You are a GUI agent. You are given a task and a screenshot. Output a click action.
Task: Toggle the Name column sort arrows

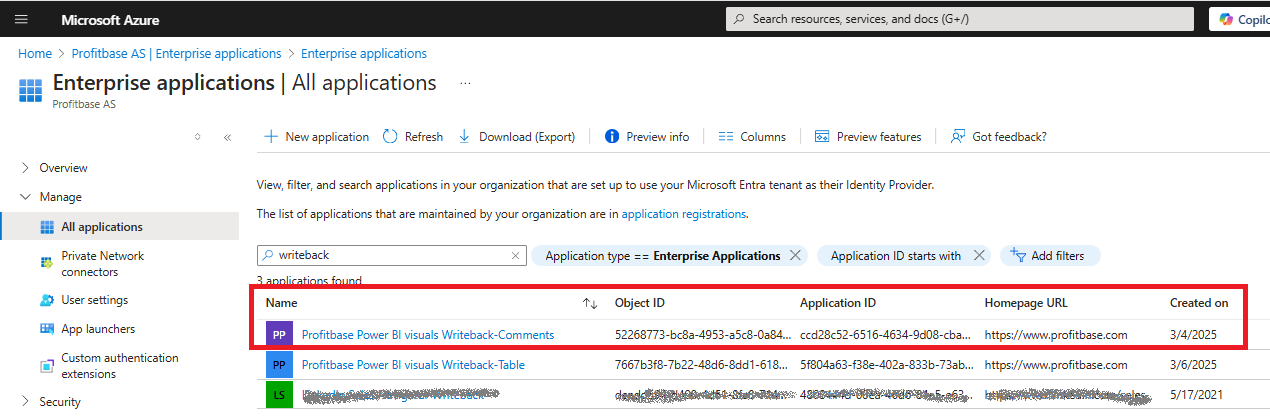pos(590,303)
